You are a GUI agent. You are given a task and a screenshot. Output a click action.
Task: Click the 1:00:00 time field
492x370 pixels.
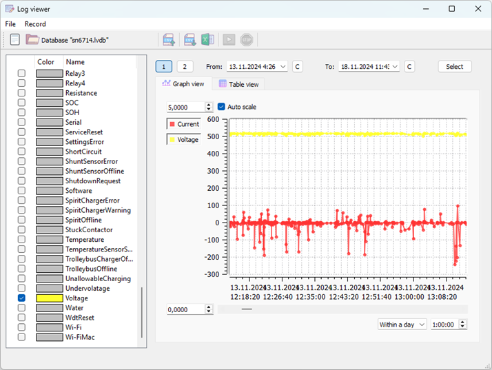click(445, 324)
